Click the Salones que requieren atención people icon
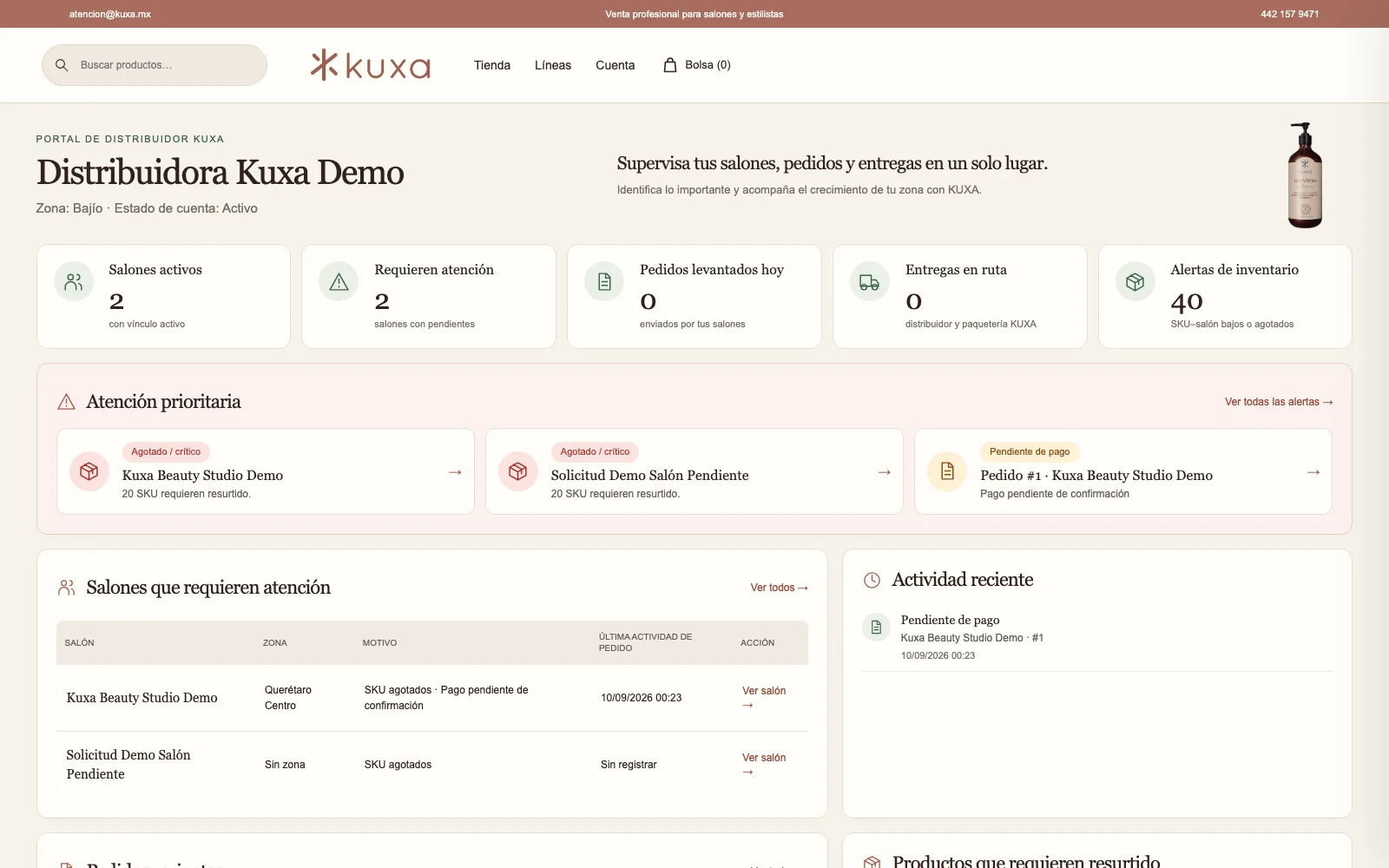This screenshot has height=868, width=1389. coord(66,588)
